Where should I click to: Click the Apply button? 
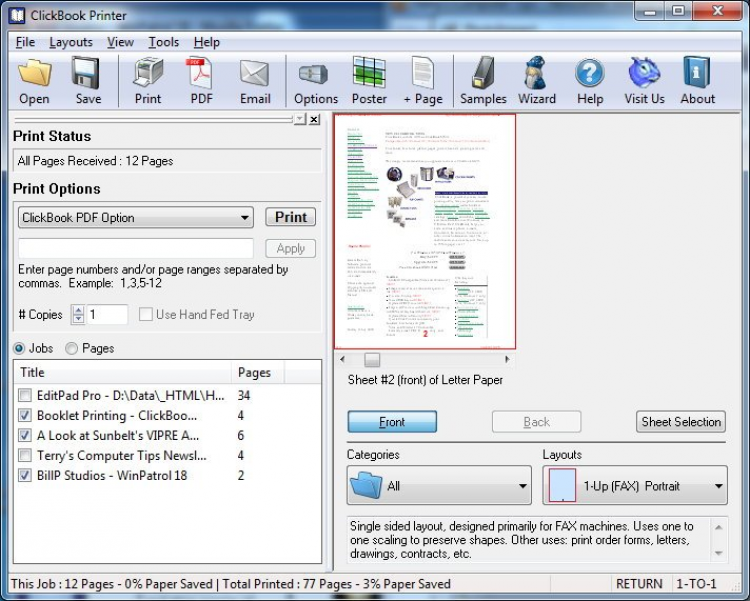290,248
